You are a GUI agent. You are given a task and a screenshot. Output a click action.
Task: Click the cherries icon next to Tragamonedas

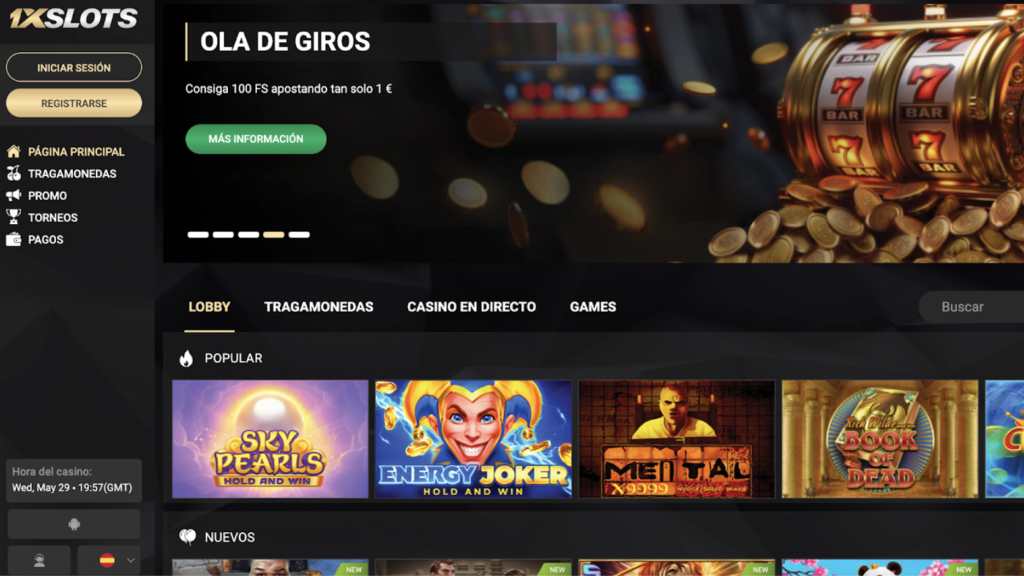click(14, 174)
